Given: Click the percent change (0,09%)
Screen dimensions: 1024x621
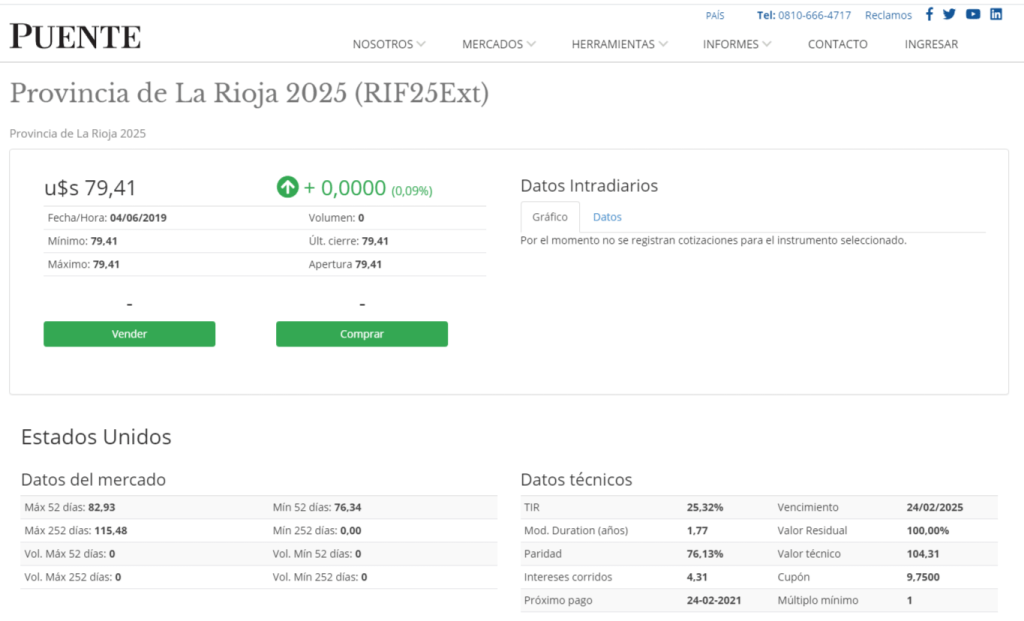Looking at the screenshot, I should coord(412,191).
